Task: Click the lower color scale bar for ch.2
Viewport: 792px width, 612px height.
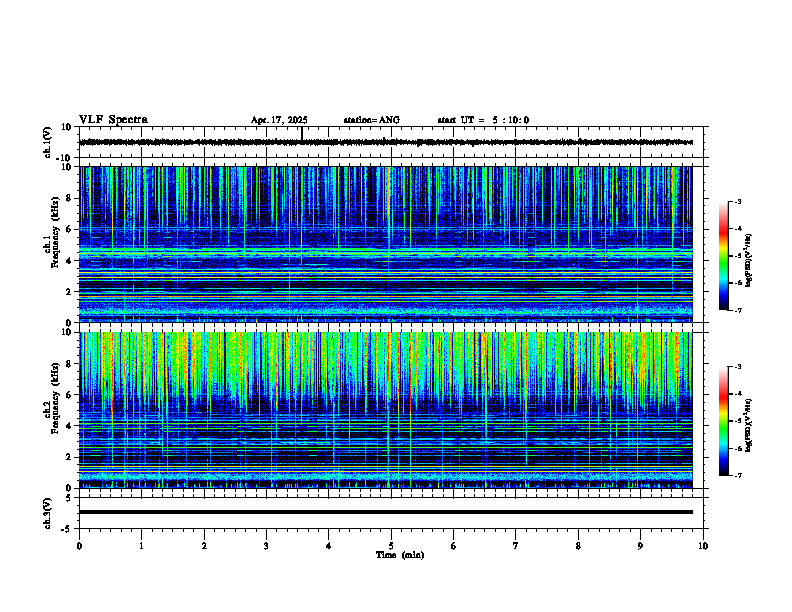Action: 724,421
